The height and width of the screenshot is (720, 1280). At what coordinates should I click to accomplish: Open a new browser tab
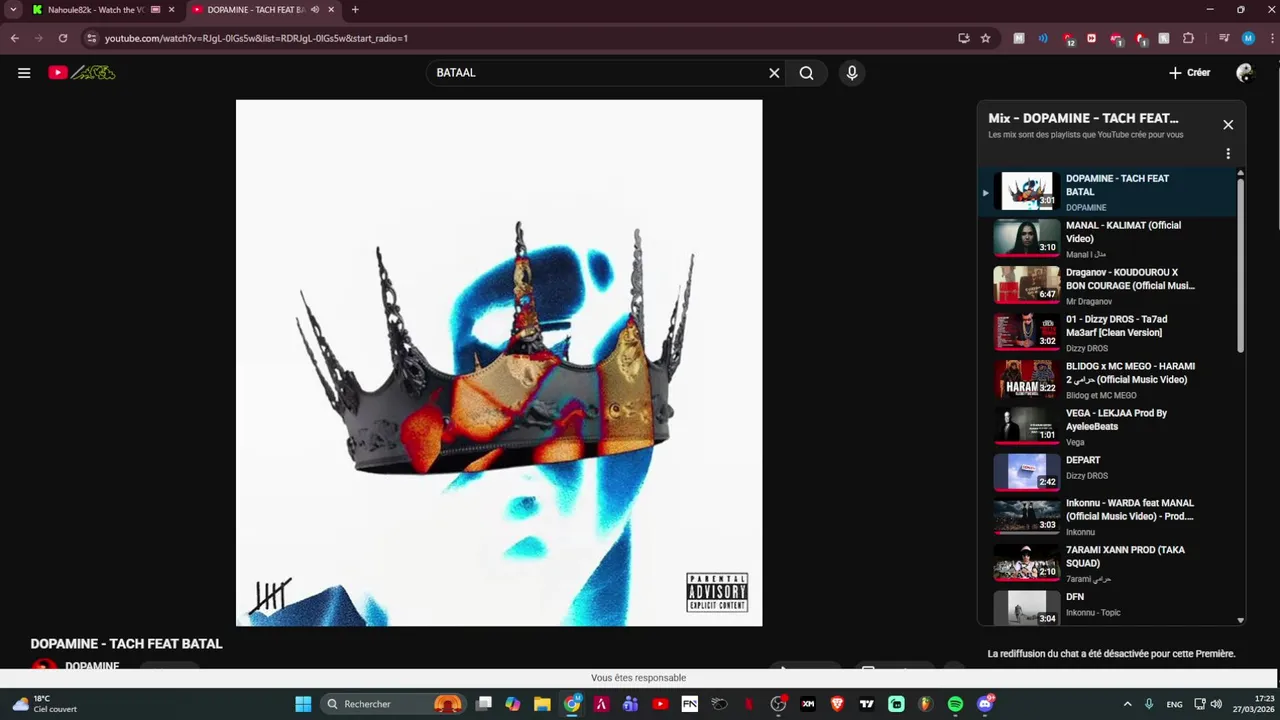355,10
